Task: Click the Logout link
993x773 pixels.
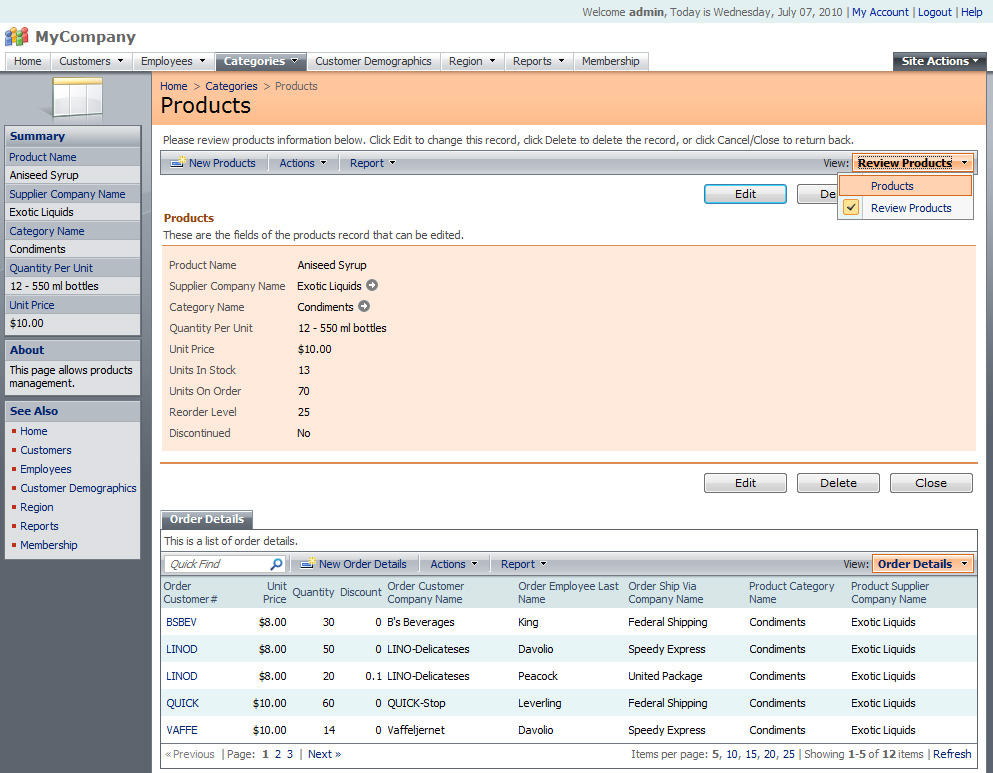Action: pyautogui.click(x=934, y=12)
